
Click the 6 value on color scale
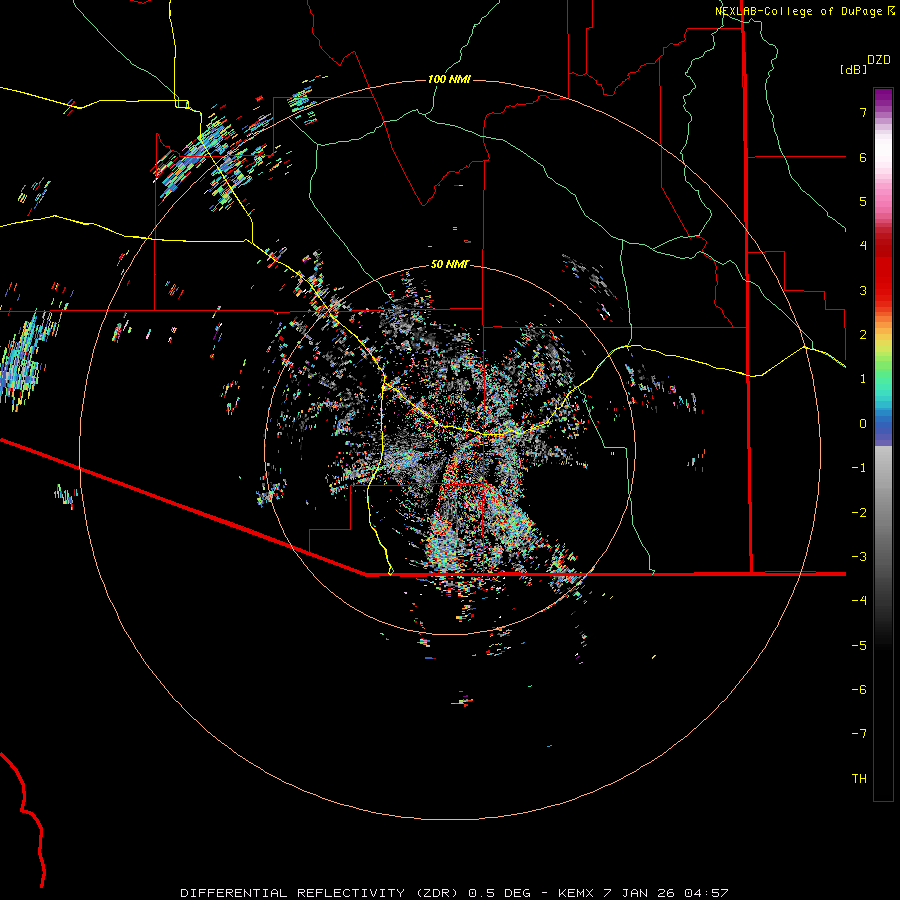(x=863, y=157)
